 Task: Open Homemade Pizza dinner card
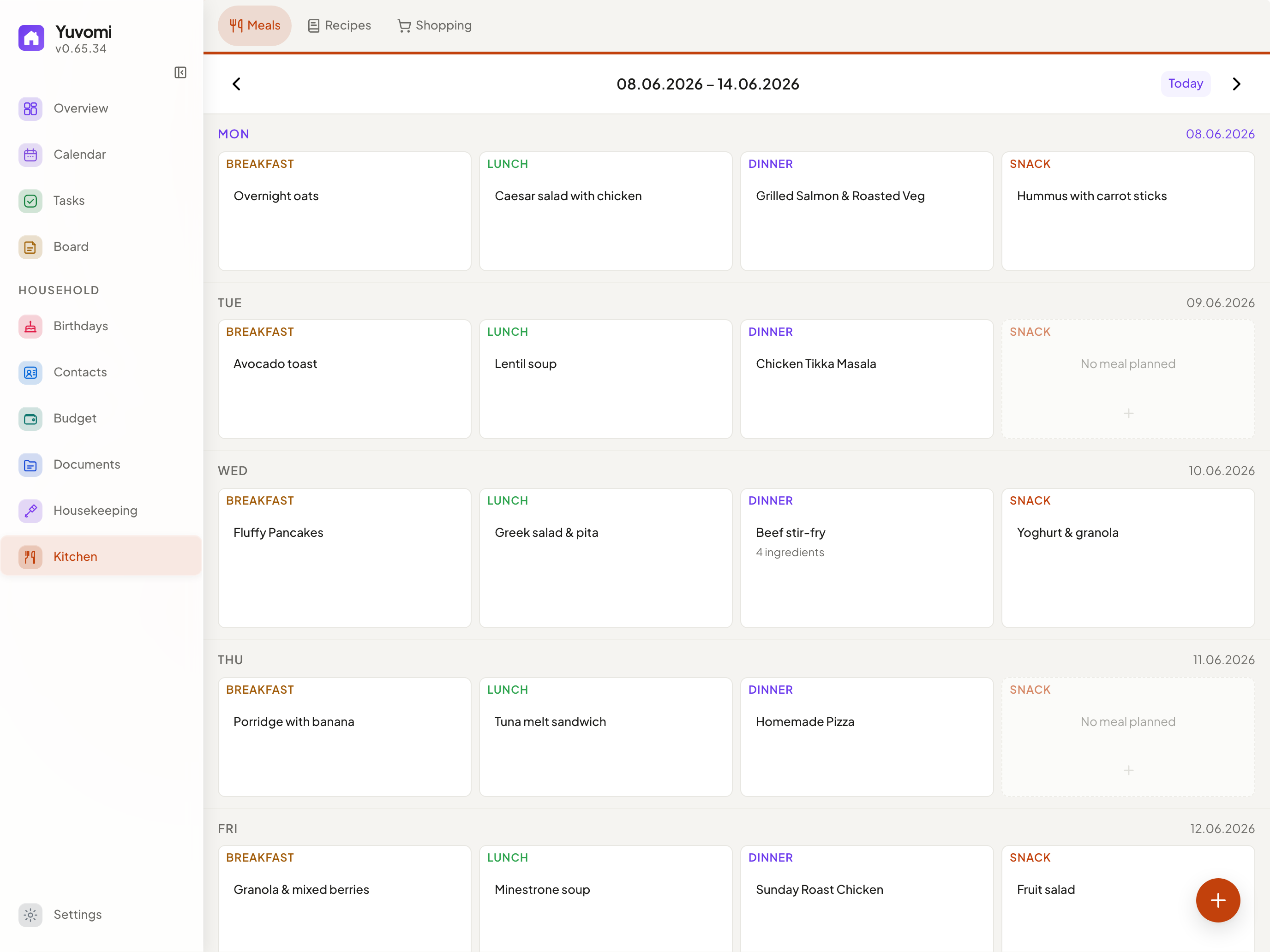(867, 737)
